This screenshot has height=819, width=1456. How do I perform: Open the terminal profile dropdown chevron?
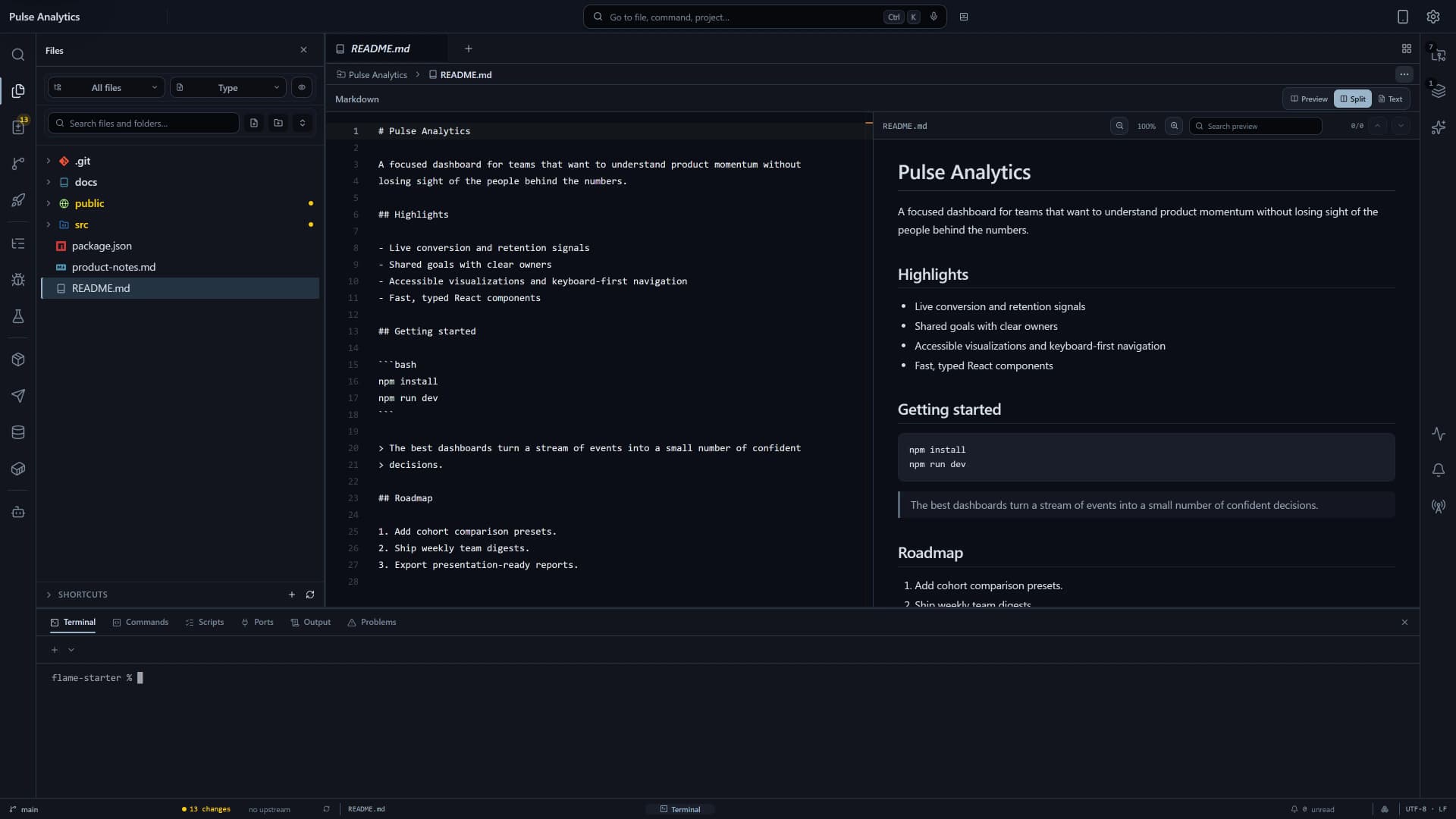click(x=71, y=650)
